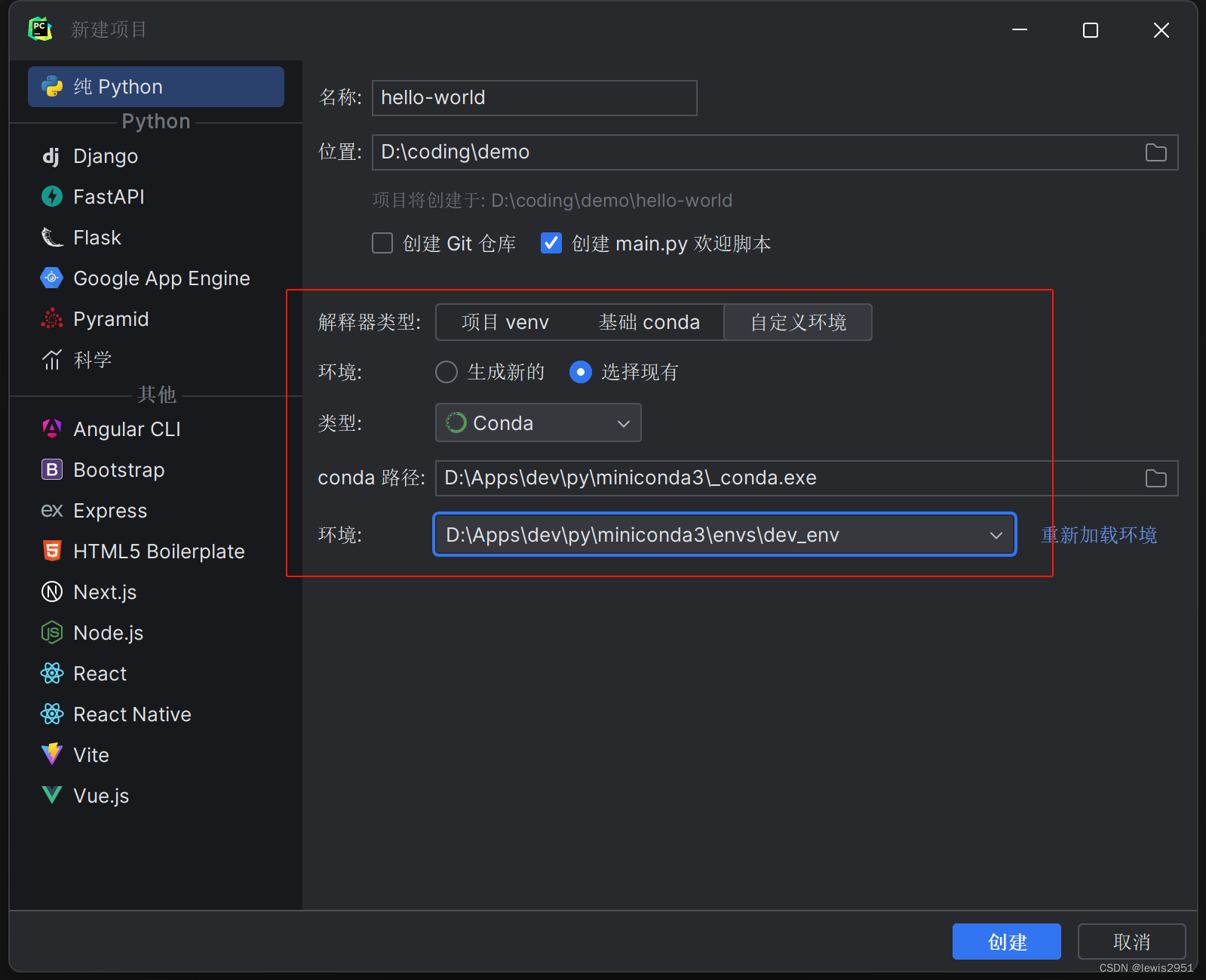Select Django project type label
This screenshot has width=1206, height=980.
click(x=106, y=156)
